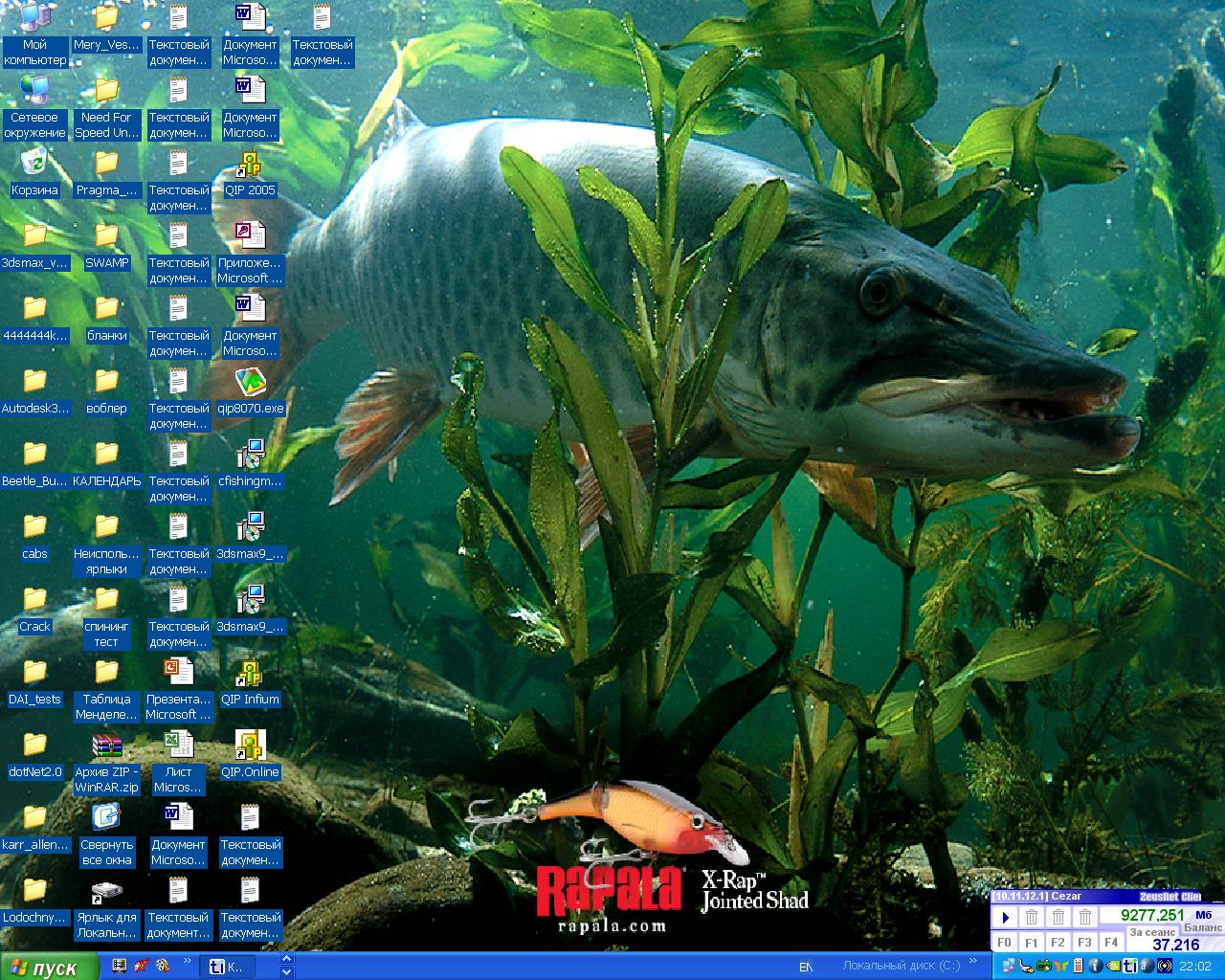
Task: Launch the QIP 2005 shortcut
Action: (250, 165)
